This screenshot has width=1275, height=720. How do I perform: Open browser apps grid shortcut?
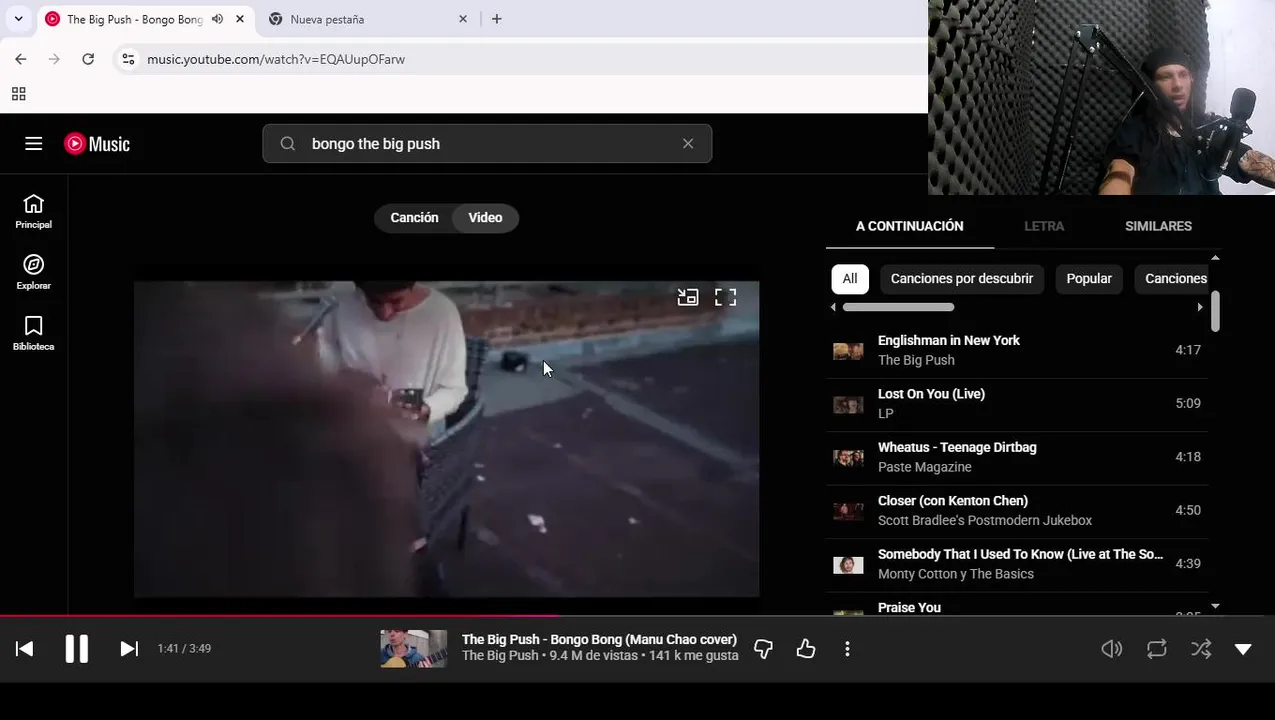tap(18, 94)
